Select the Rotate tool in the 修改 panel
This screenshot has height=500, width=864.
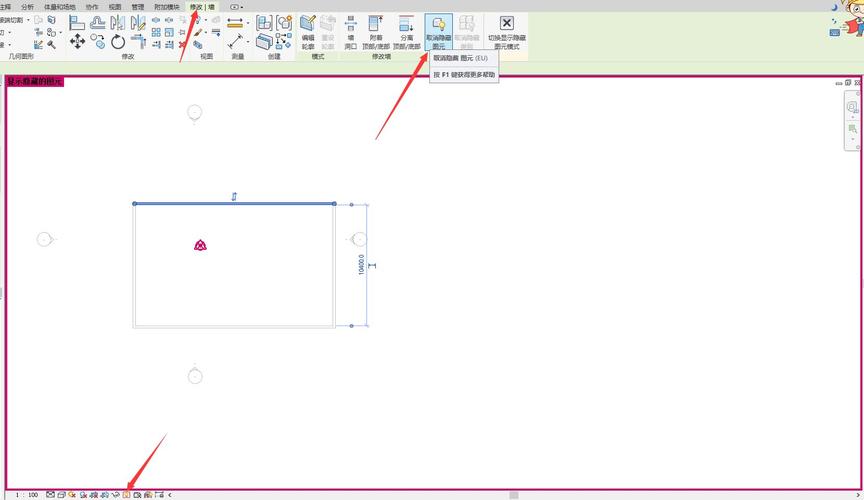[118, 41]
